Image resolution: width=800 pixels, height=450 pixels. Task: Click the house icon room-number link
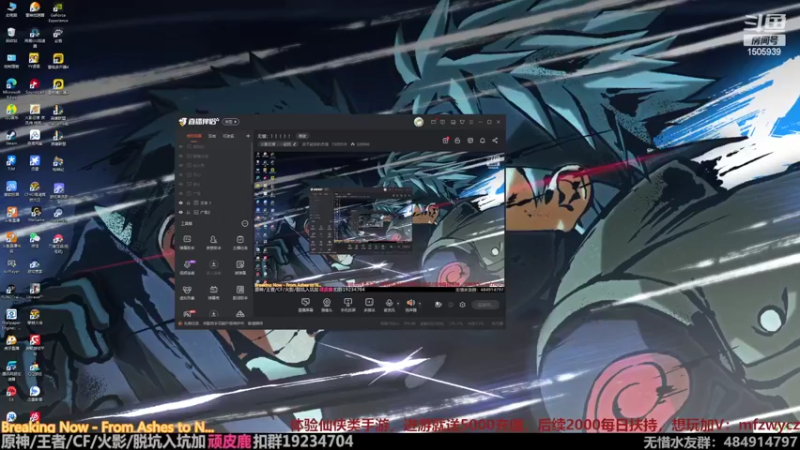pos(360,144)
